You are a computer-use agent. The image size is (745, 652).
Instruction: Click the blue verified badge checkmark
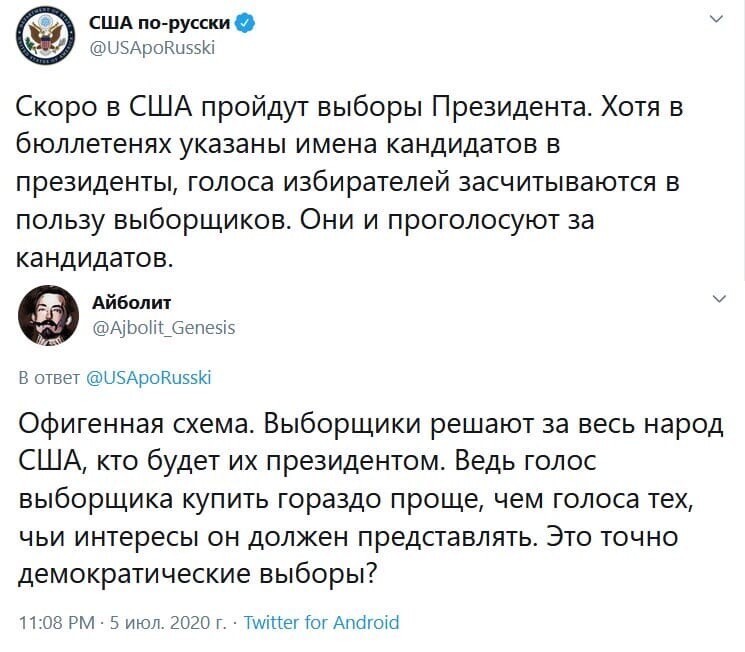pyautogui.click(x=245, y=23)
